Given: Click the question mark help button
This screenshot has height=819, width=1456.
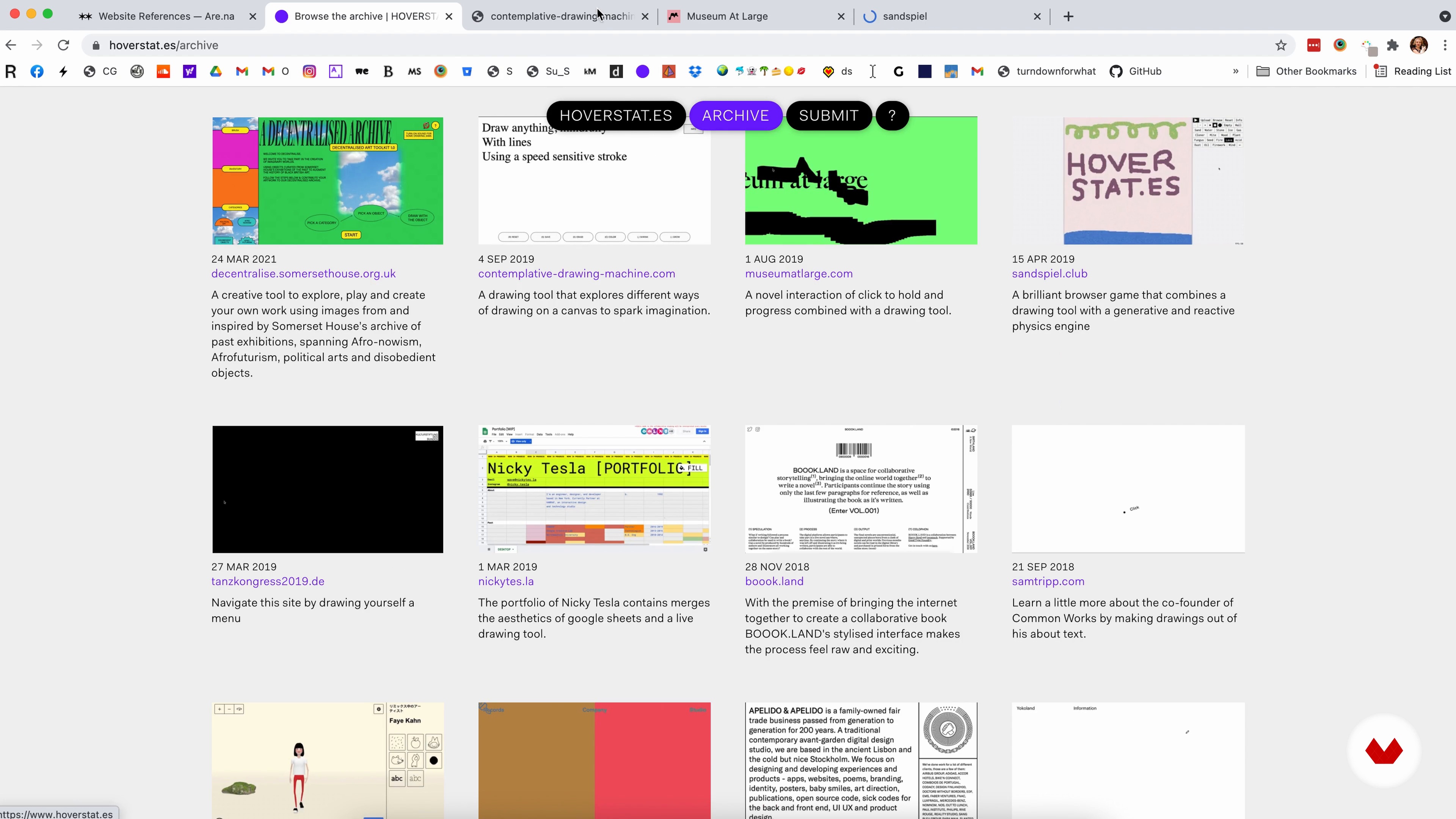Looking at the screenshot, I should (x=892, y=115).
